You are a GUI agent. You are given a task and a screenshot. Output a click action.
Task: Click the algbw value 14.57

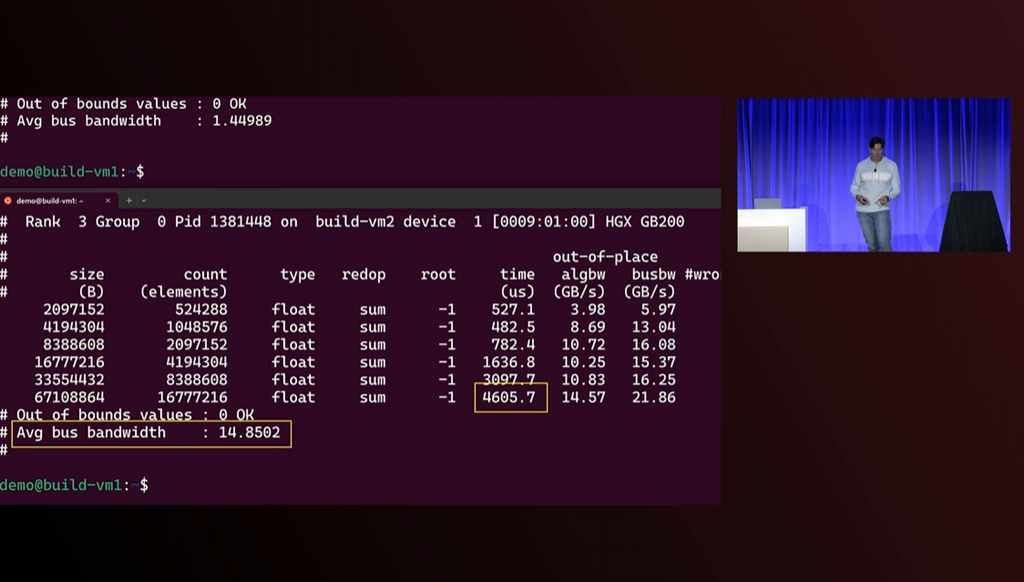tap(583, 397)
